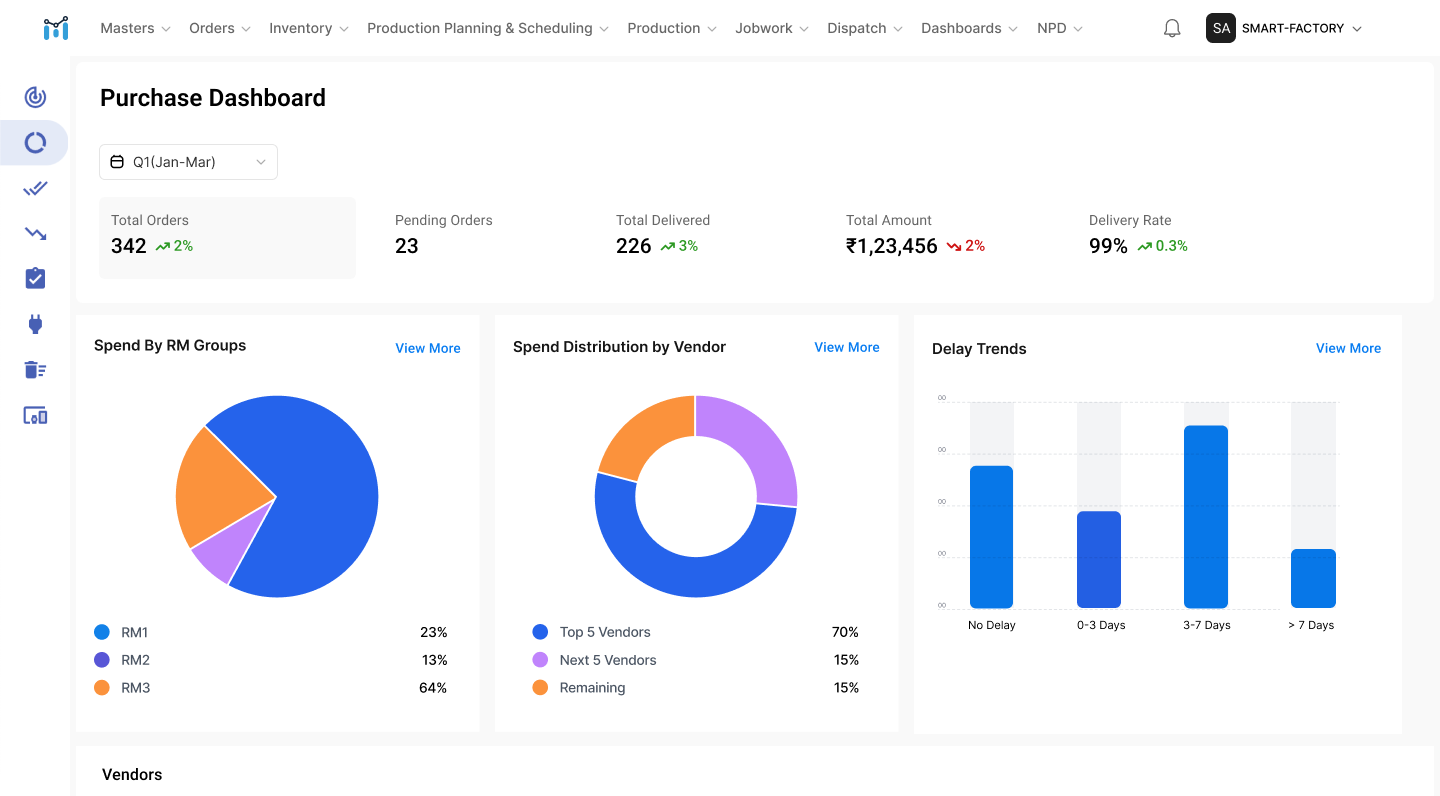Screen dimensions: 1440x796
Task: Click View More for Spend By RM Groups
Action: [x=428, y=348]
